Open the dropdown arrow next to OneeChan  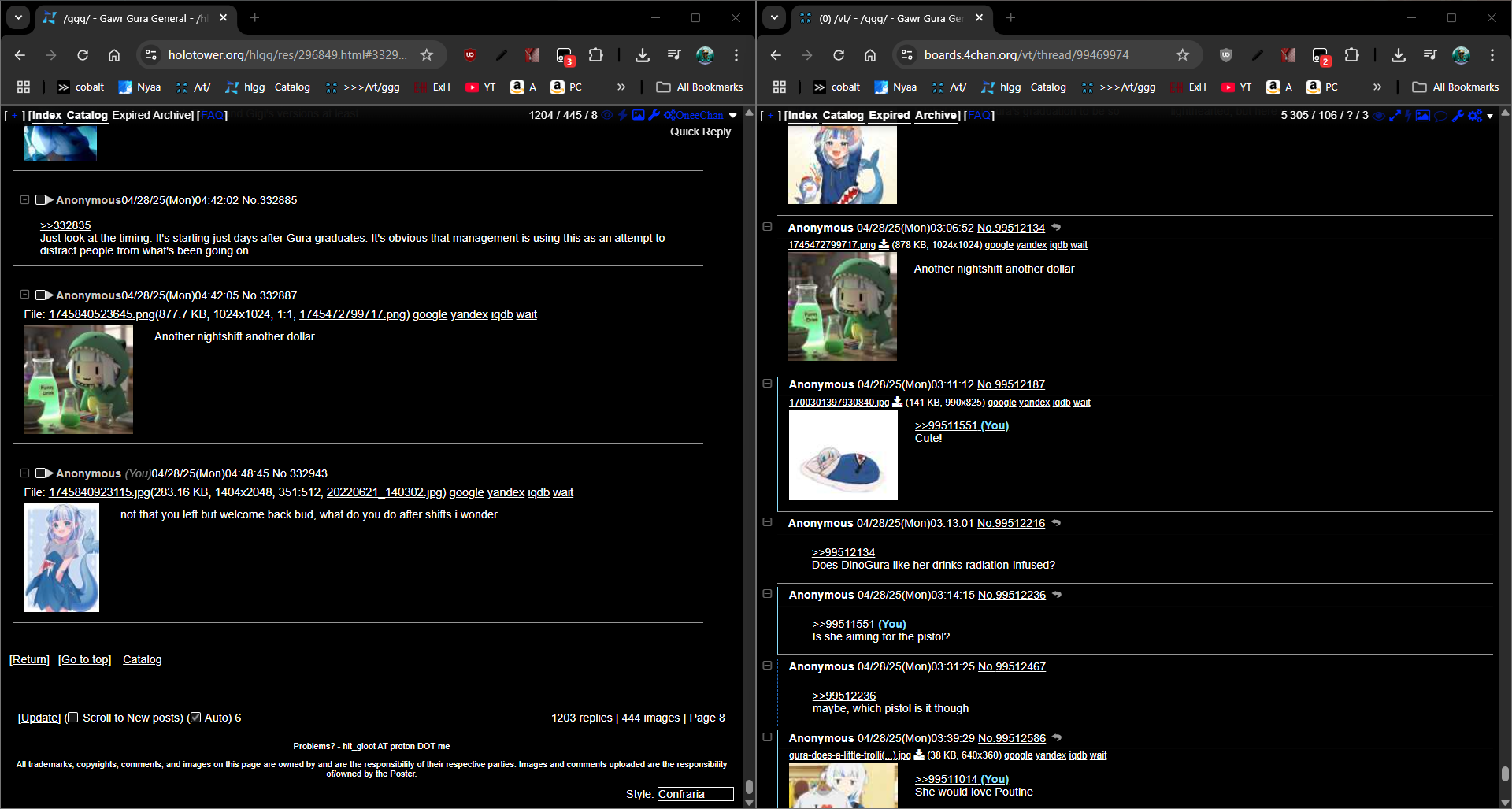[733, 115]
